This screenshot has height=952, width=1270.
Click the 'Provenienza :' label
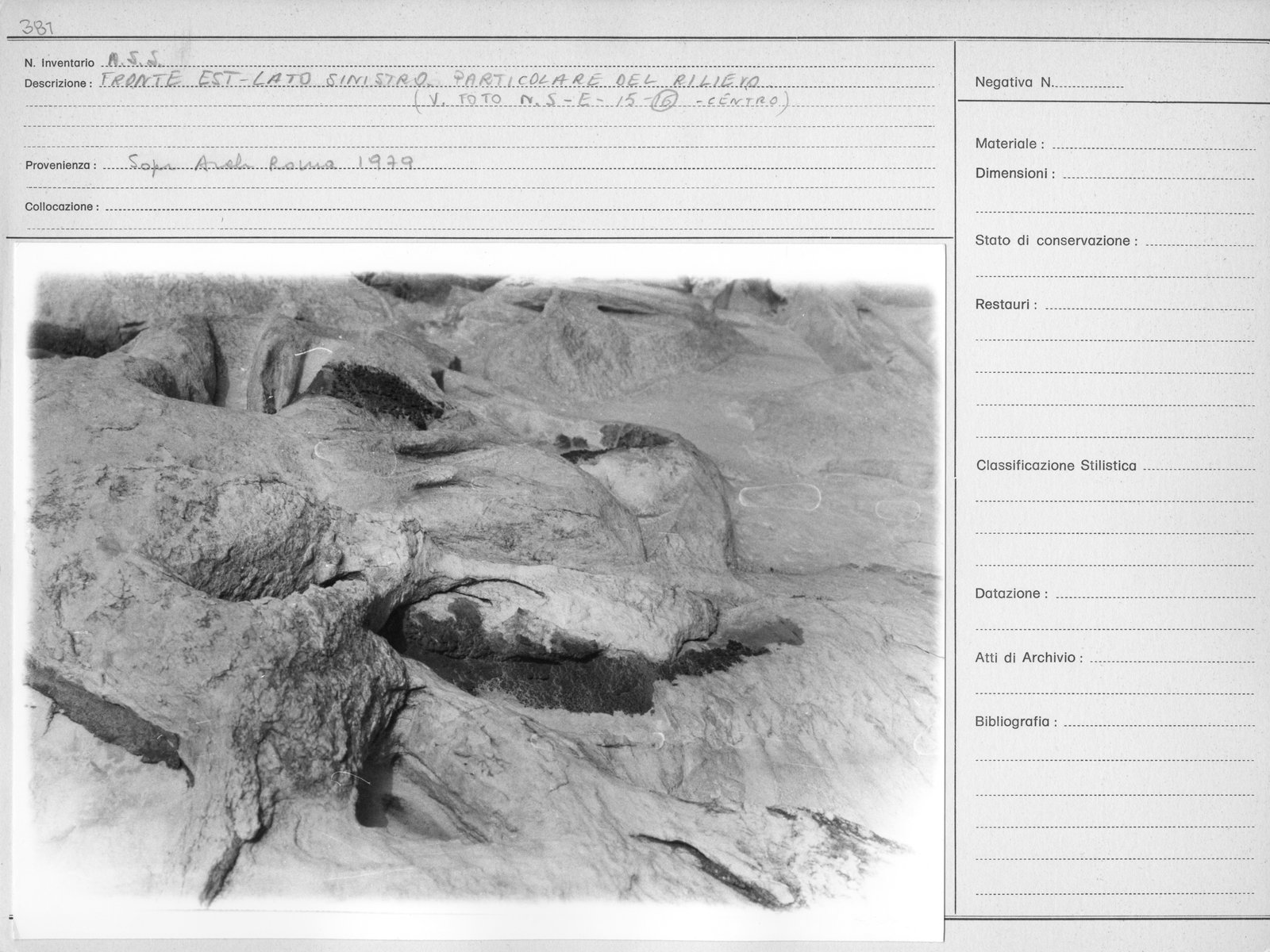[x=60, y=167]
